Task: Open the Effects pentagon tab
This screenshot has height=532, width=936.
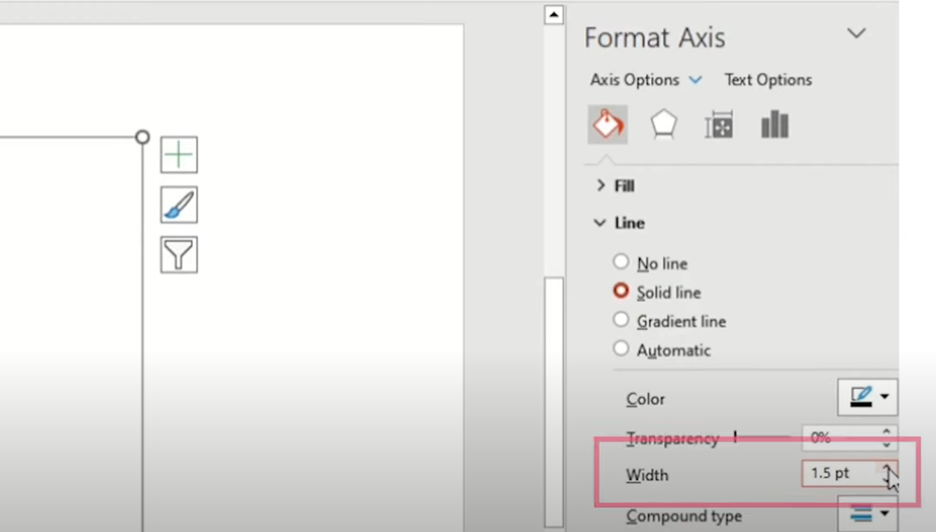Action: pyautogui.click(x=663, y=125)
